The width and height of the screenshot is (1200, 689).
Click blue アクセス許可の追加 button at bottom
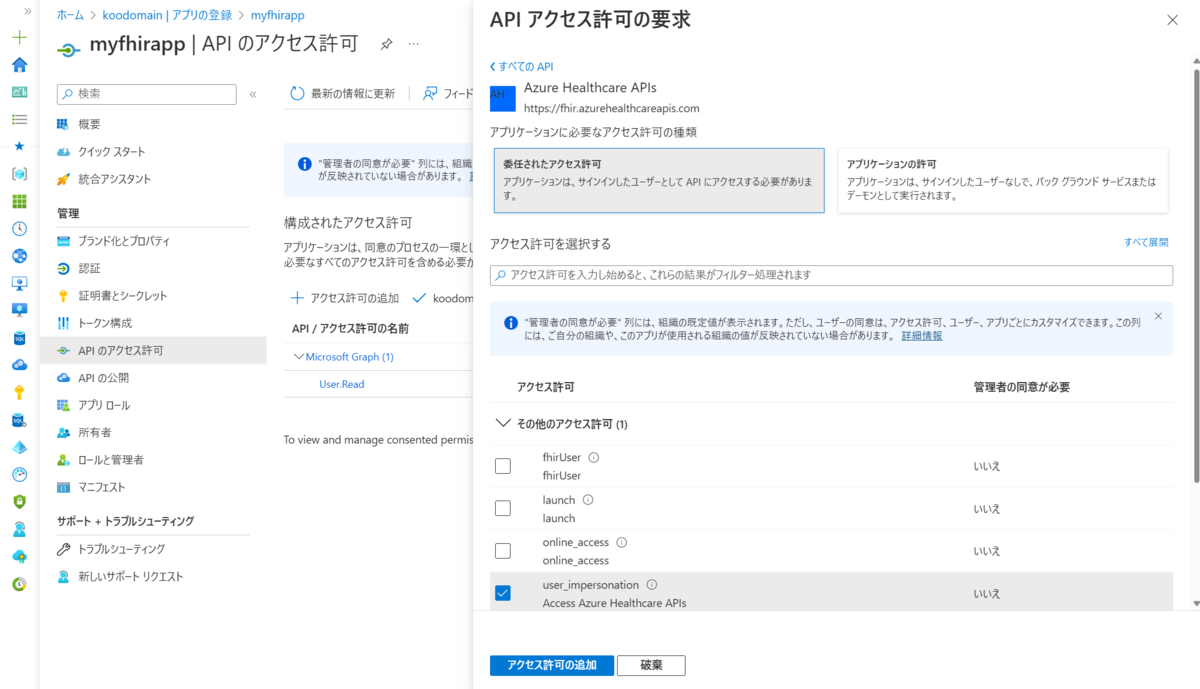coord(552,665)
